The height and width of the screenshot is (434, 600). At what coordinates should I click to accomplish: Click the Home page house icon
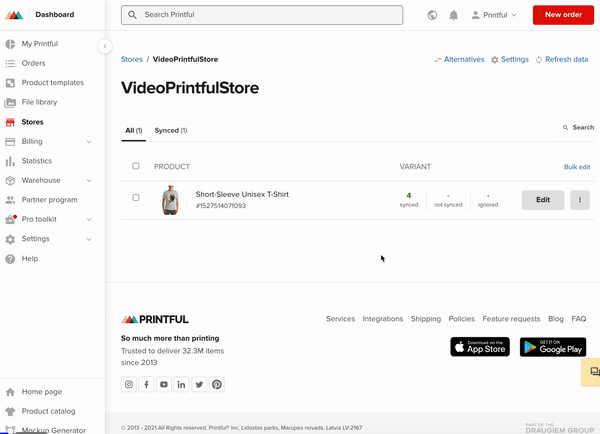point(10,392)
